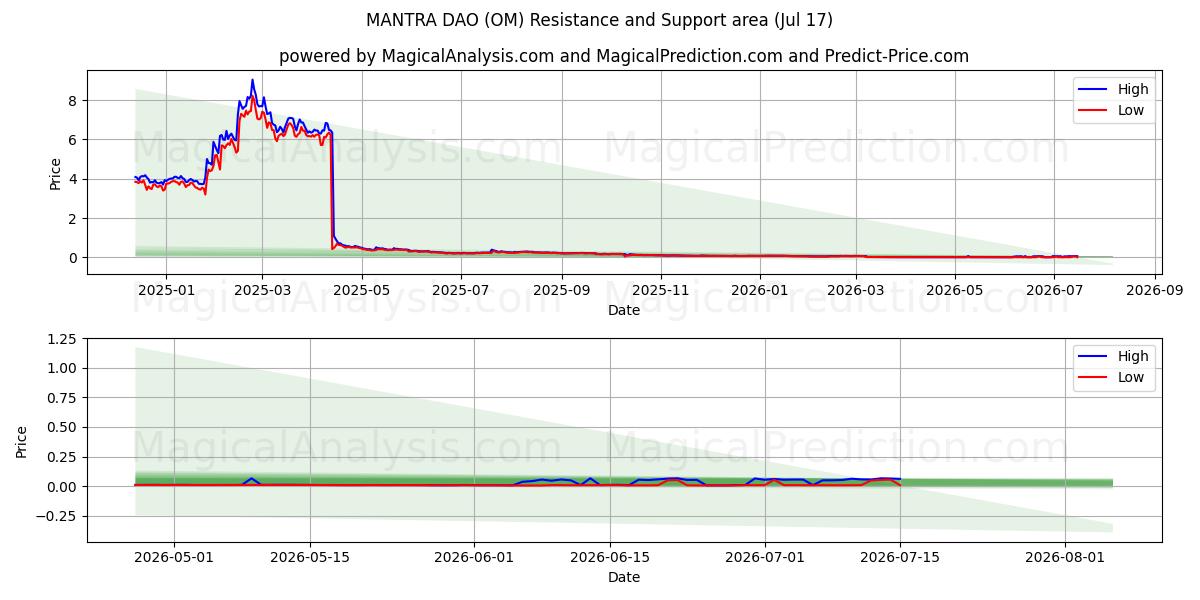Click the '2026-01' date tick label

coord(760,290)
